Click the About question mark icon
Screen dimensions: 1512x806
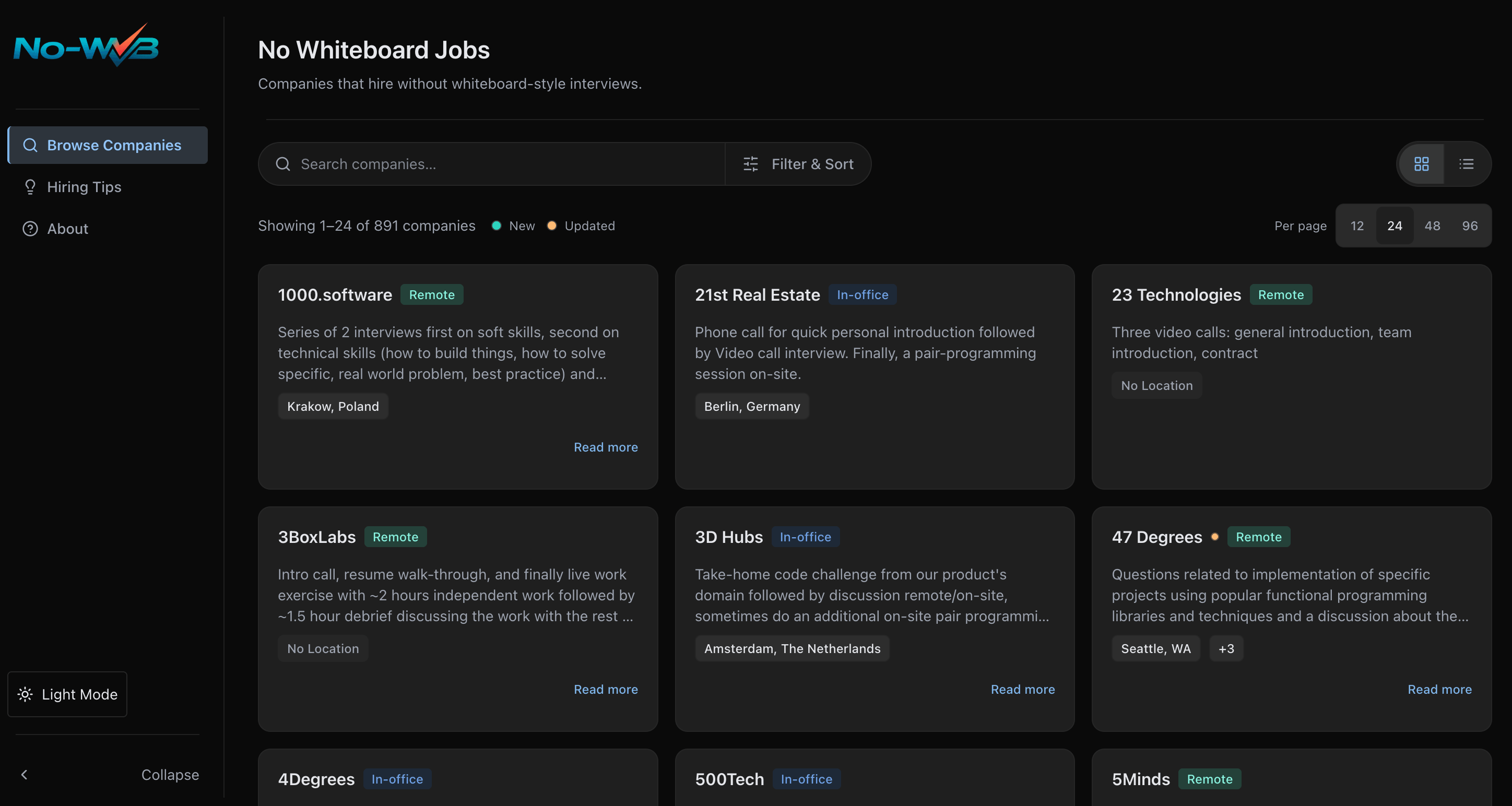[30, 228]
